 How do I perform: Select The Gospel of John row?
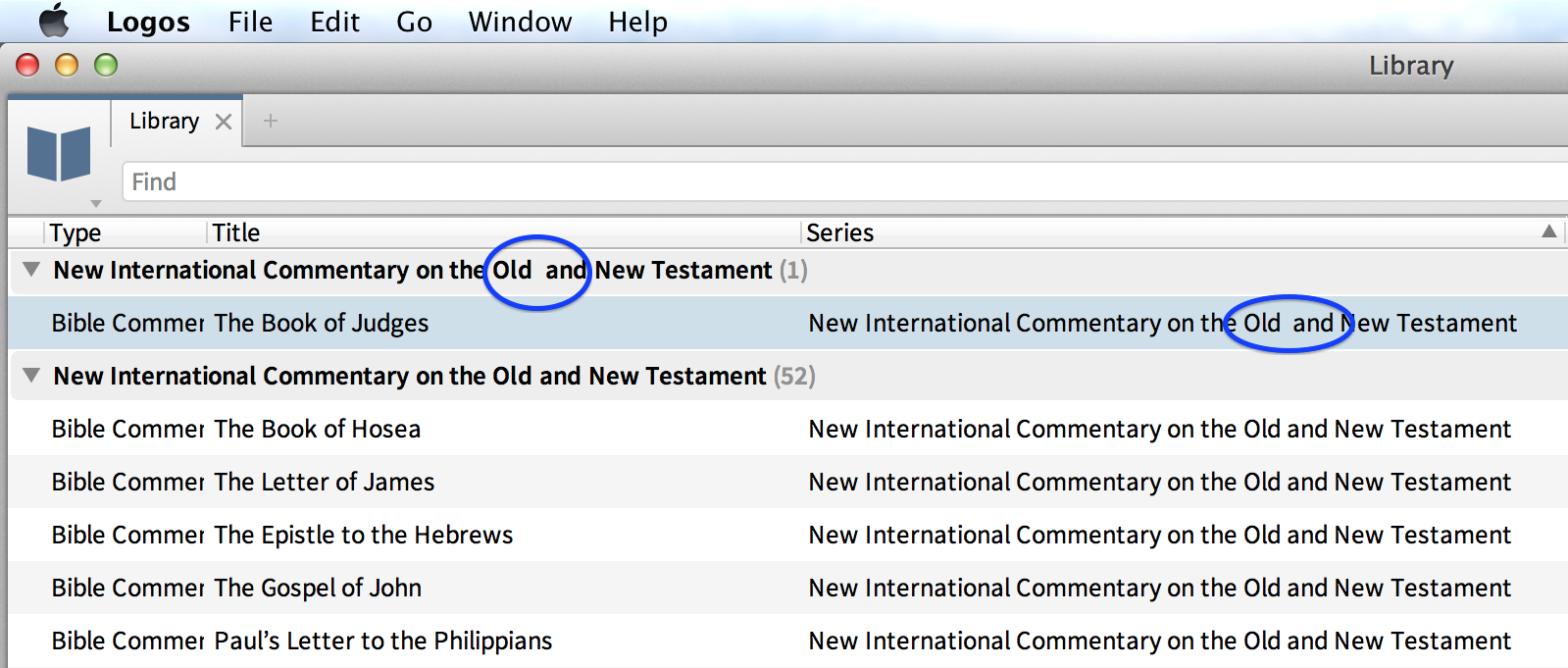(x=788, y=588)
